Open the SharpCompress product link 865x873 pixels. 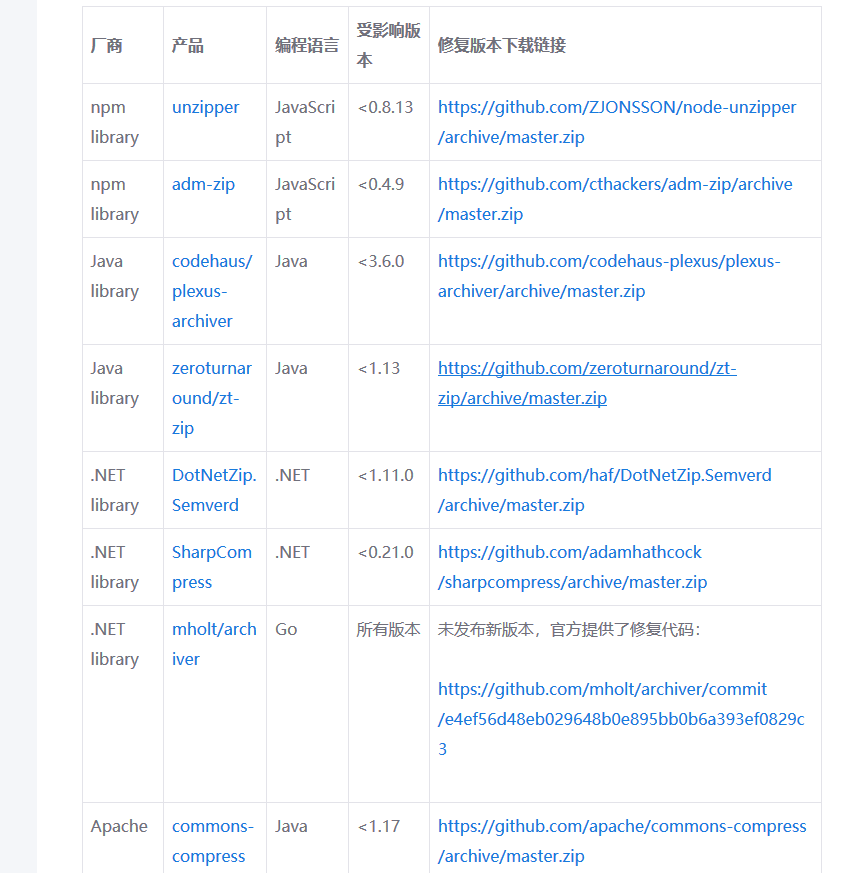click(212, 567)
